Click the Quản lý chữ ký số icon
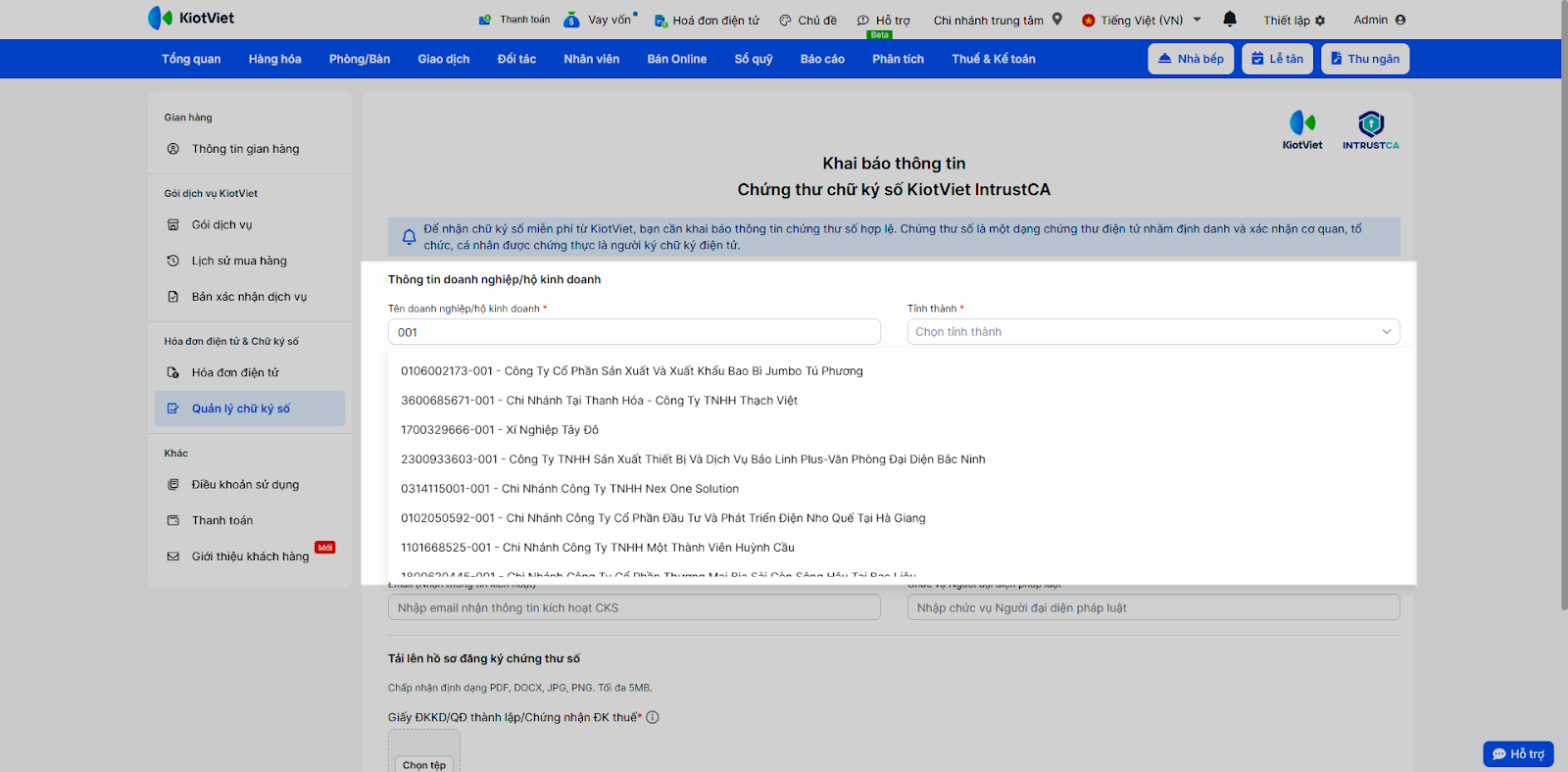Viewport: 1568px width, 772px height. click(173, 409)
